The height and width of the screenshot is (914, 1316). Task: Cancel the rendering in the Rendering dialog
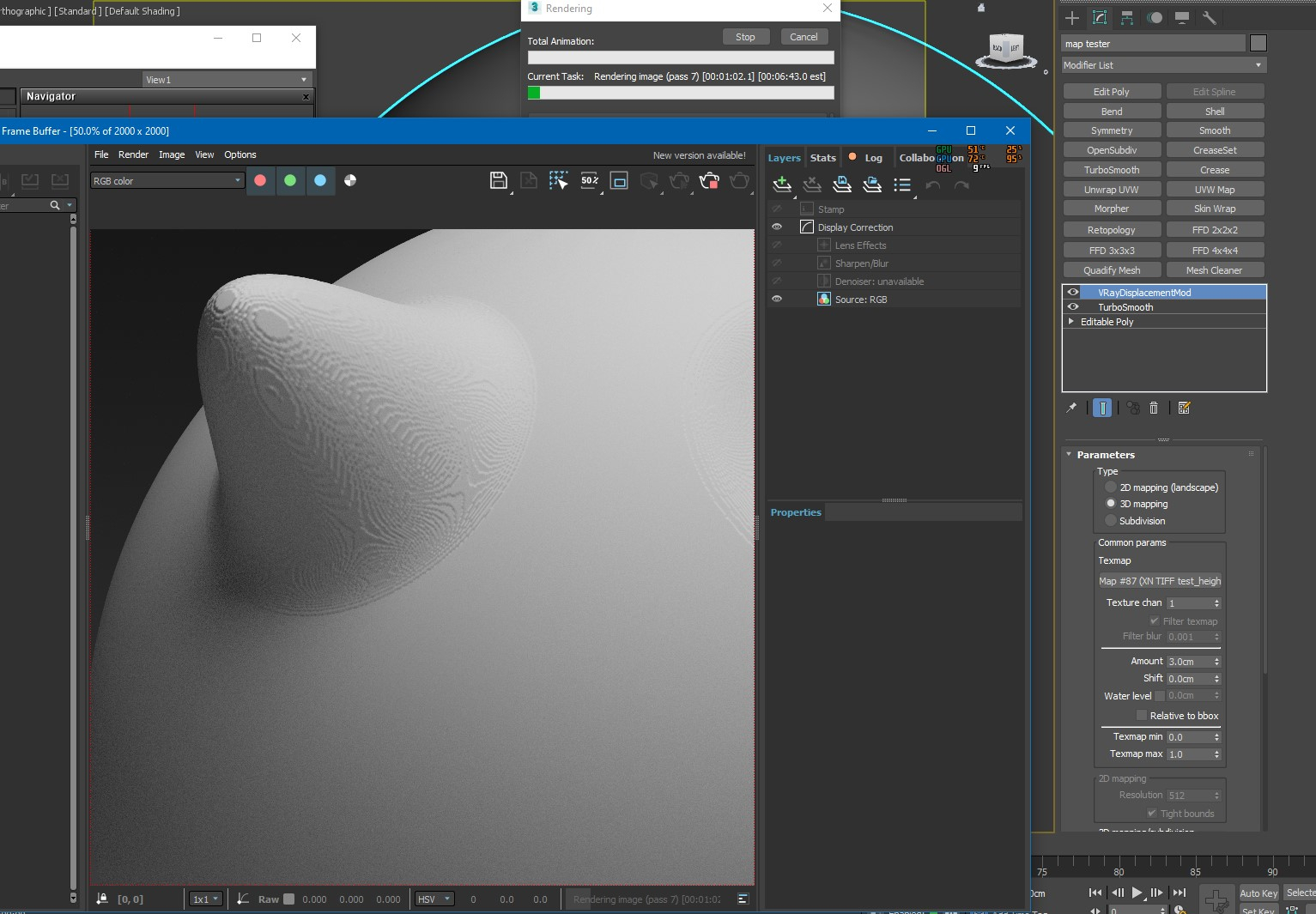point(804,37)
